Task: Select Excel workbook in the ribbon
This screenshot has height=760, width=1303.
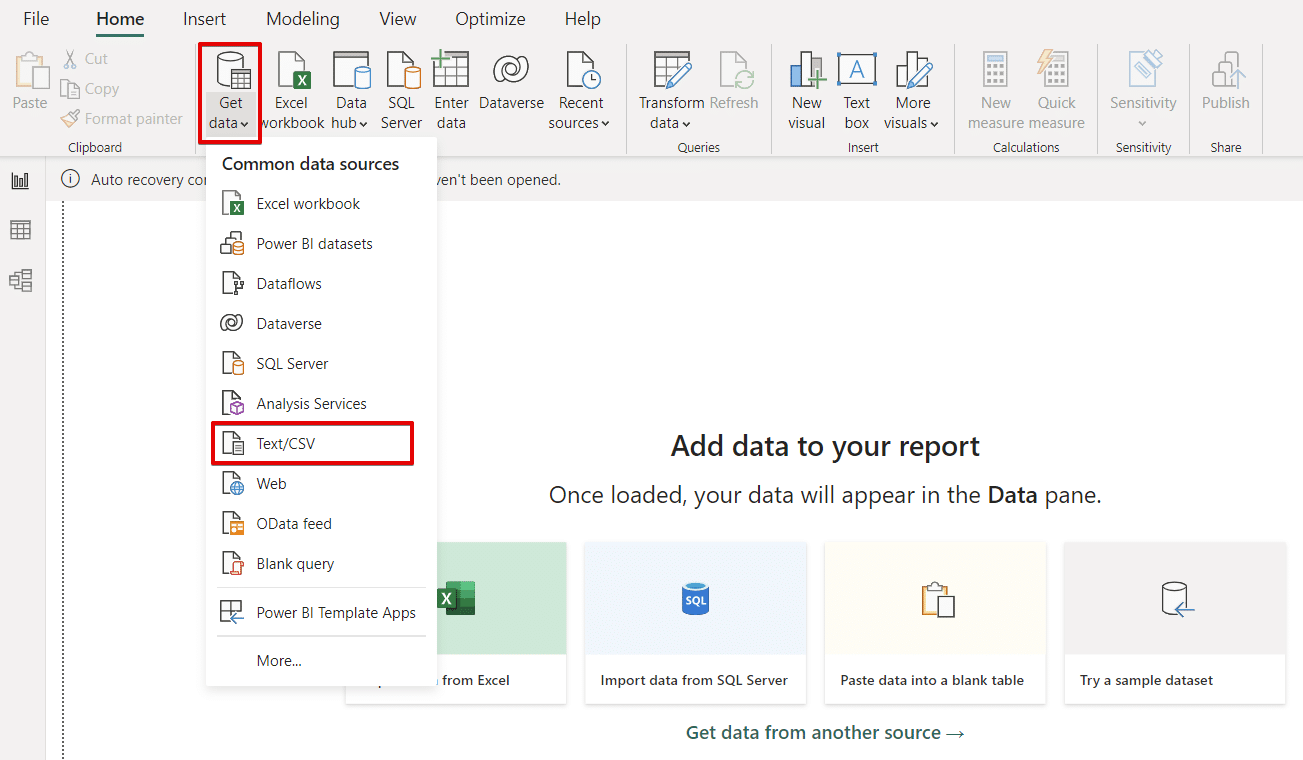Action: 291,89
